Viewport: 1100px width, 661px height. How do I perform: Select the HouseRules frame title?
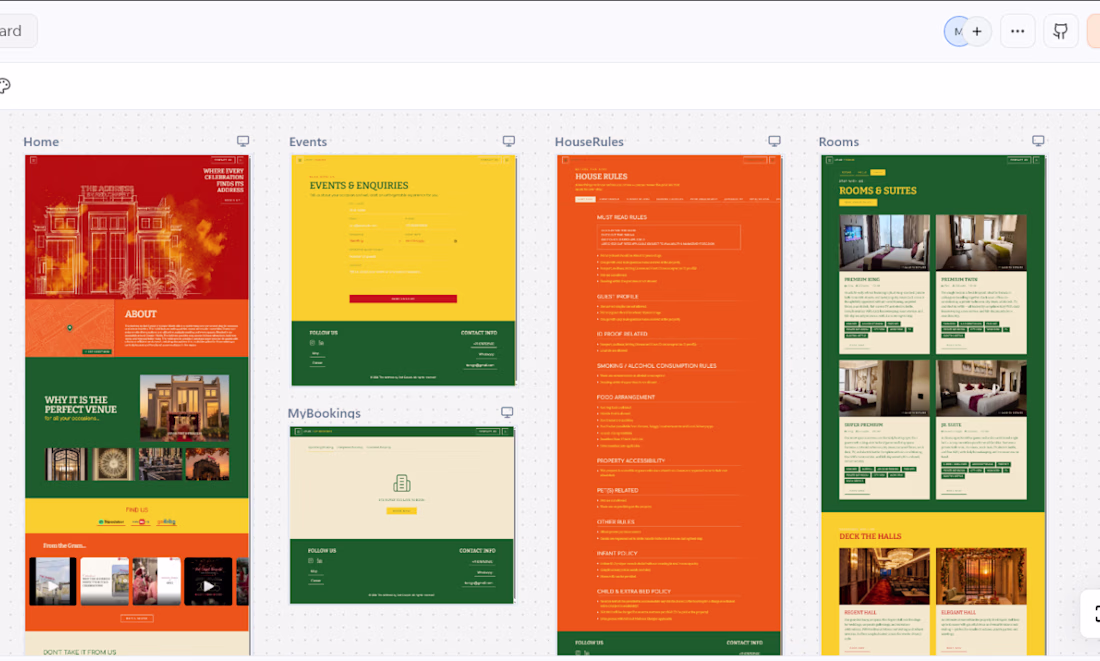point(589,142)
